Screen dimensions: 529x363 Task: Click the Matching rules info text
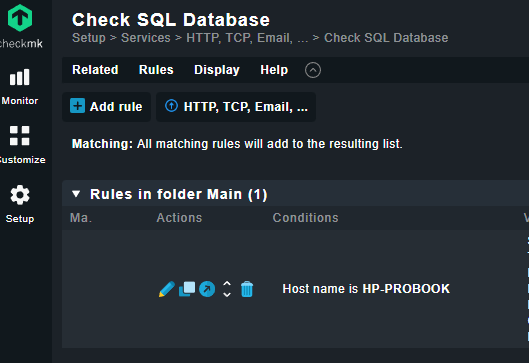237,144
